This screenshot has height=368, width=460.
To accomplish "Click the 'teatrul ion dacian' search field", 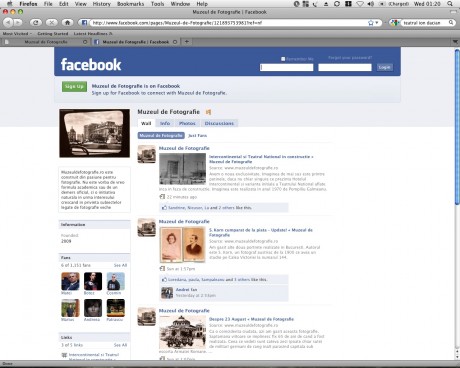I will point(423,23).
